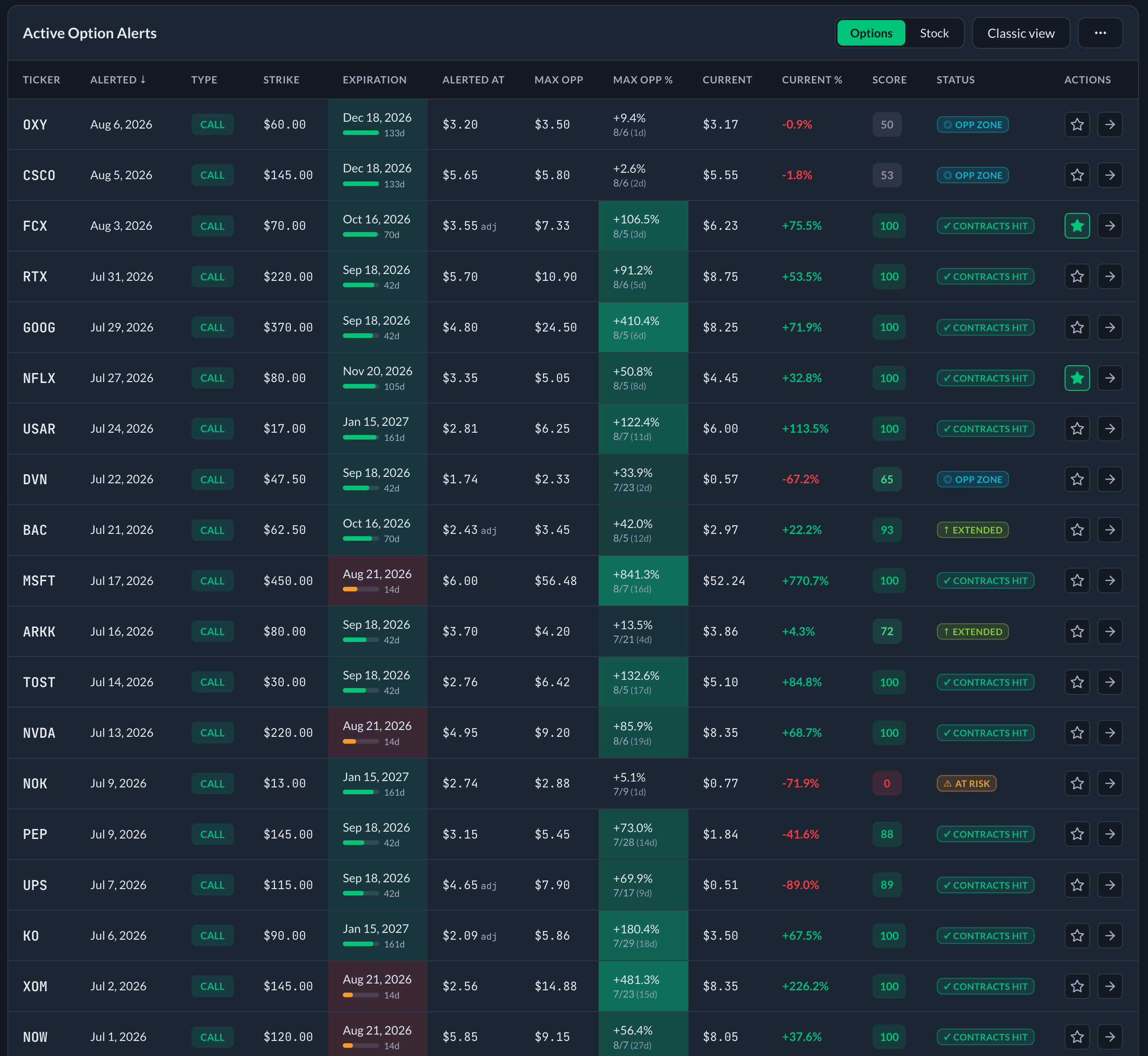Click the EXTENDED badge on ARKK row

click(972, 632)
